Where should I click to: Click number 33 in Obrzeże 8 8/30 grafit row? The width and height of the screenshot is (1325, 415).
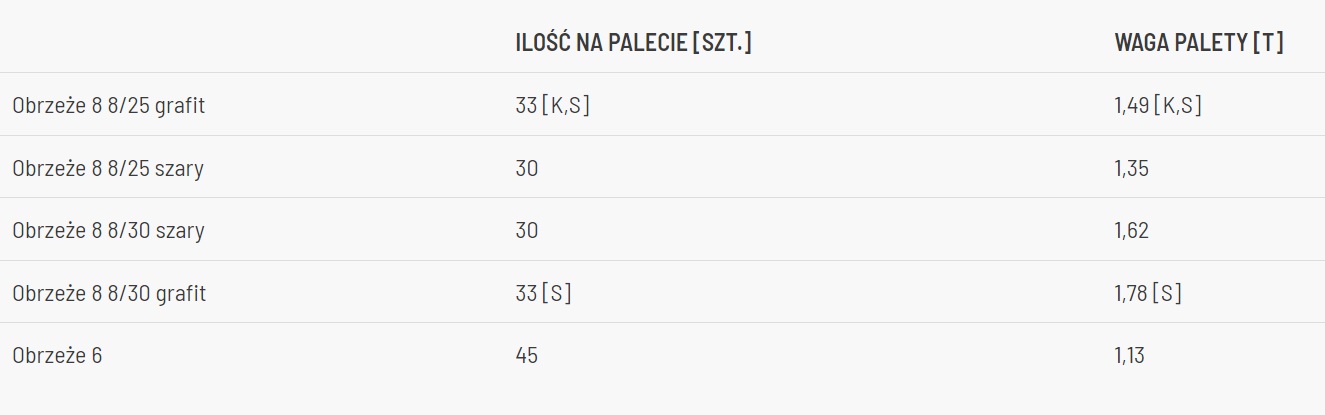click(526, 294)
